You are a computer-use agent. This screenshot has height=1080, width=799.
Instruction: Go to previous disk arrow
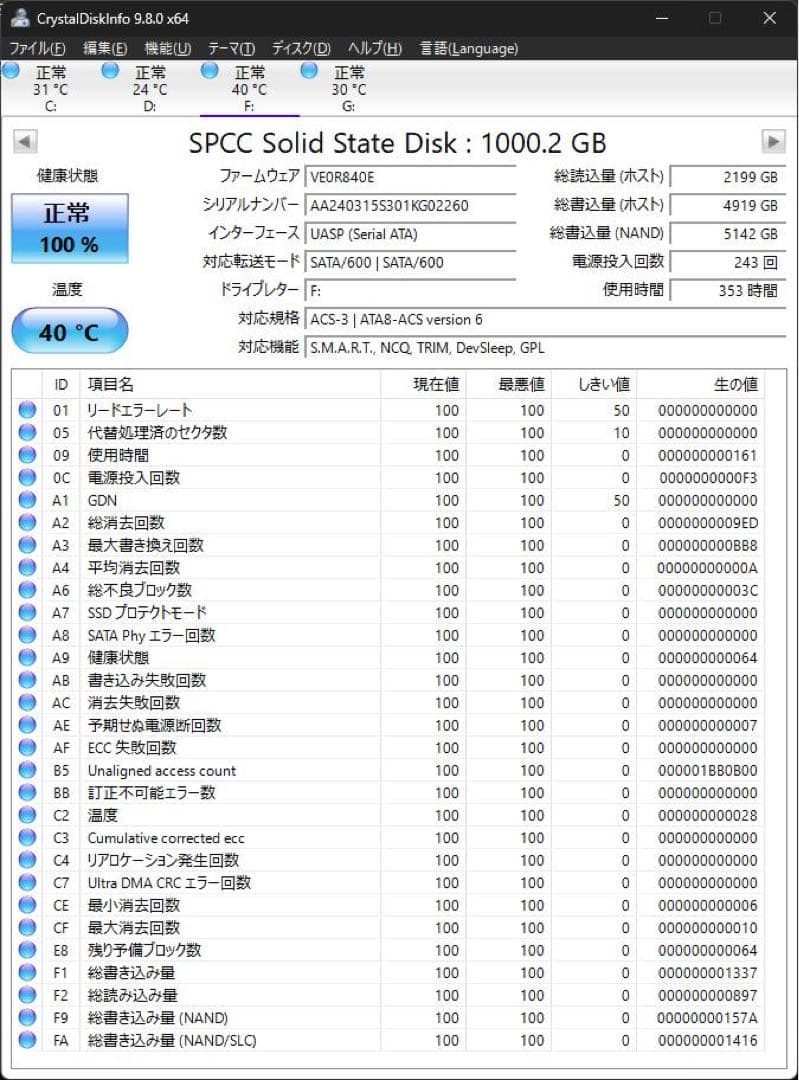click(x=25, y=142)
